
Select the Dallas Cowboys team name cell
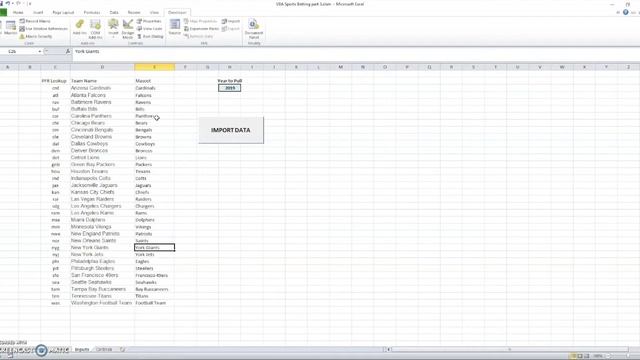[102, 144]
